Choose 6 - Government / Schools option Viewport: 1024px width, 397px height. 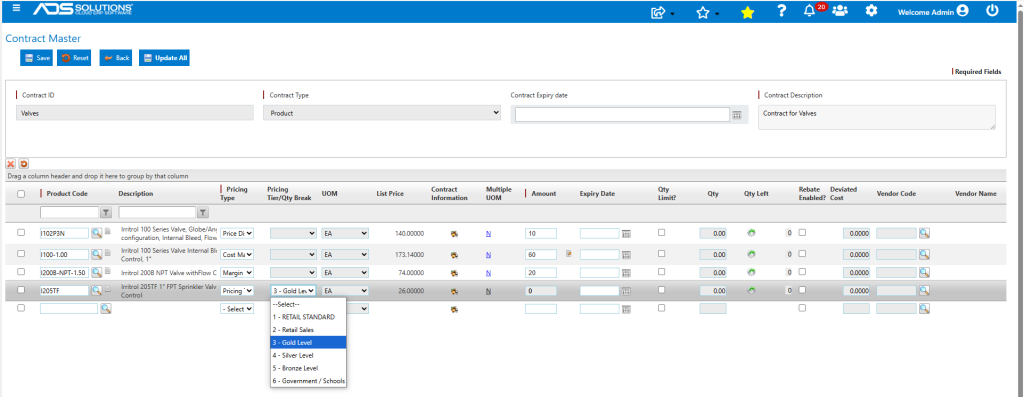coord(308,381)
